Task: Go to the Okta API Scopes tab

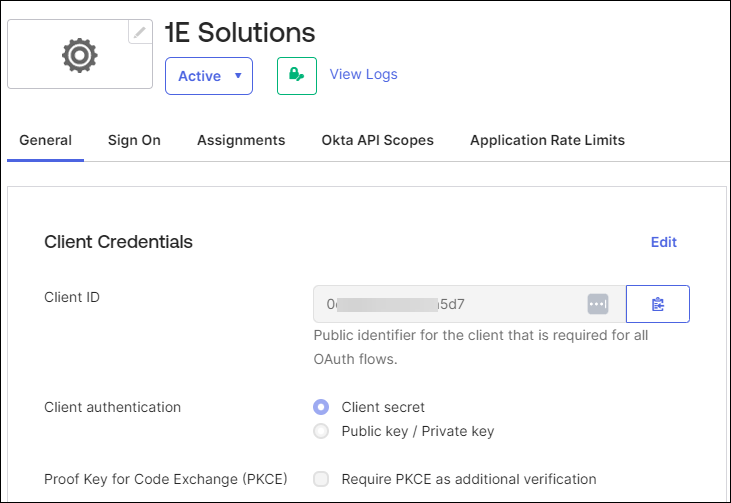Action: pos(377,140)
